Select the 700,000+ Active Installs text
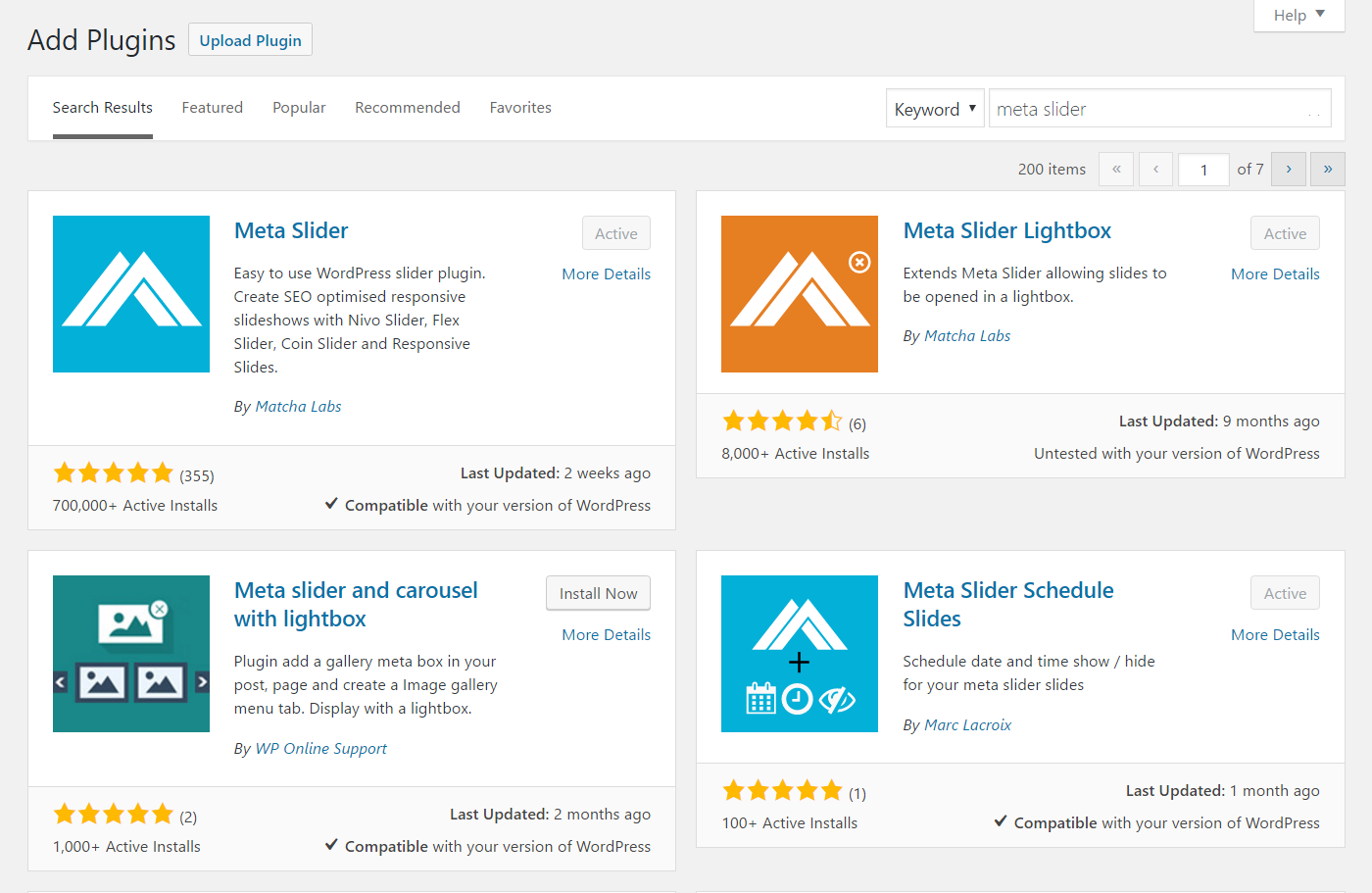 135,506
